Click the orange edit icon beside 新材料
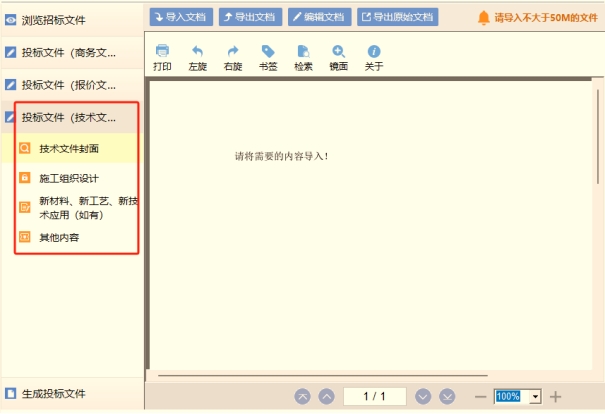 (25, 208)
